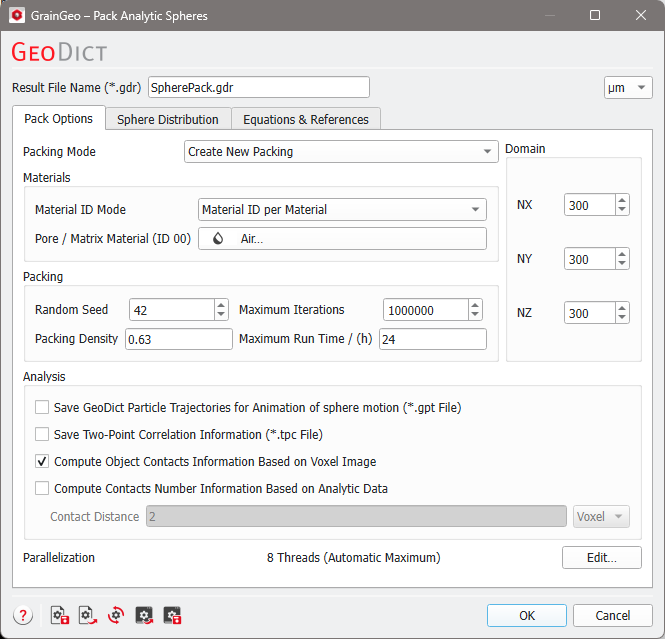Open the µm unit dropdown
Viewport: 665px width, 639px height.
[x=628, y=88]
